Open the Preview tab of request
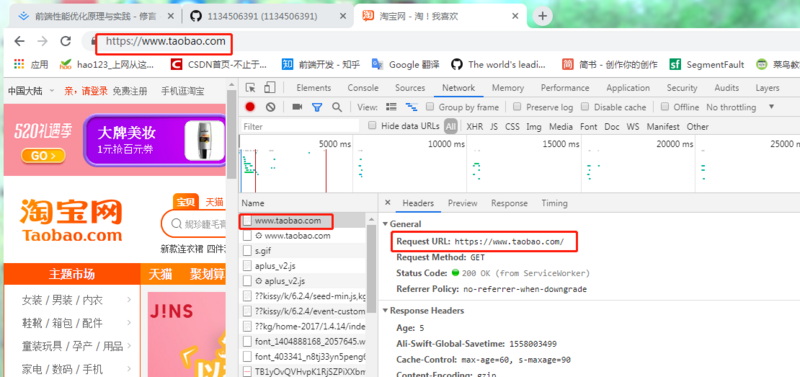This screenshot has width=800, height=377. tap(462, 203)
